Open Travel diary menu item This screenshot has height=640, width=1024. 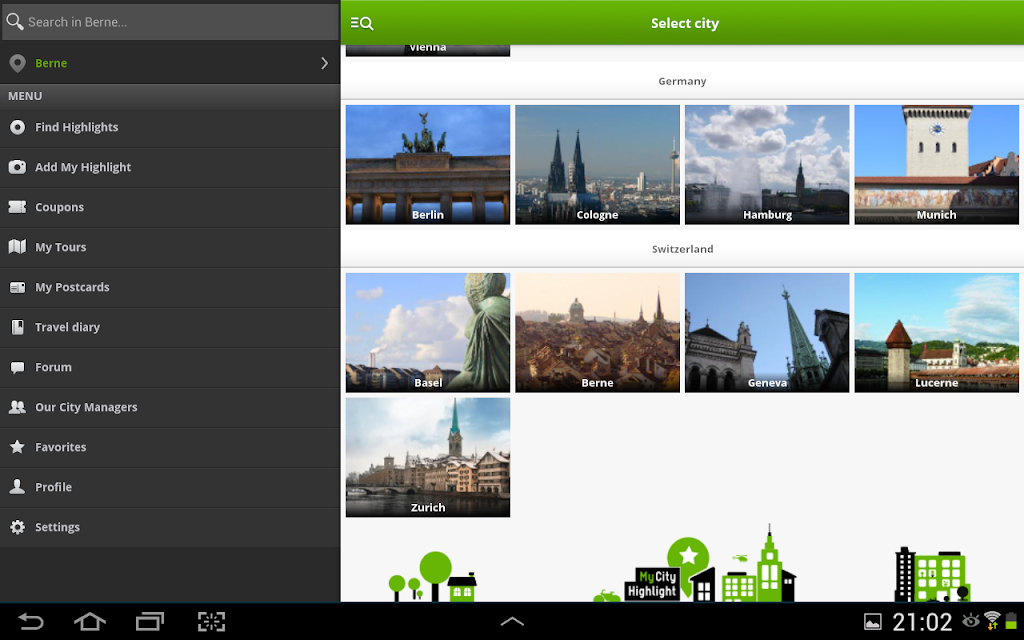pyautogui.click(x=170, y=327)
